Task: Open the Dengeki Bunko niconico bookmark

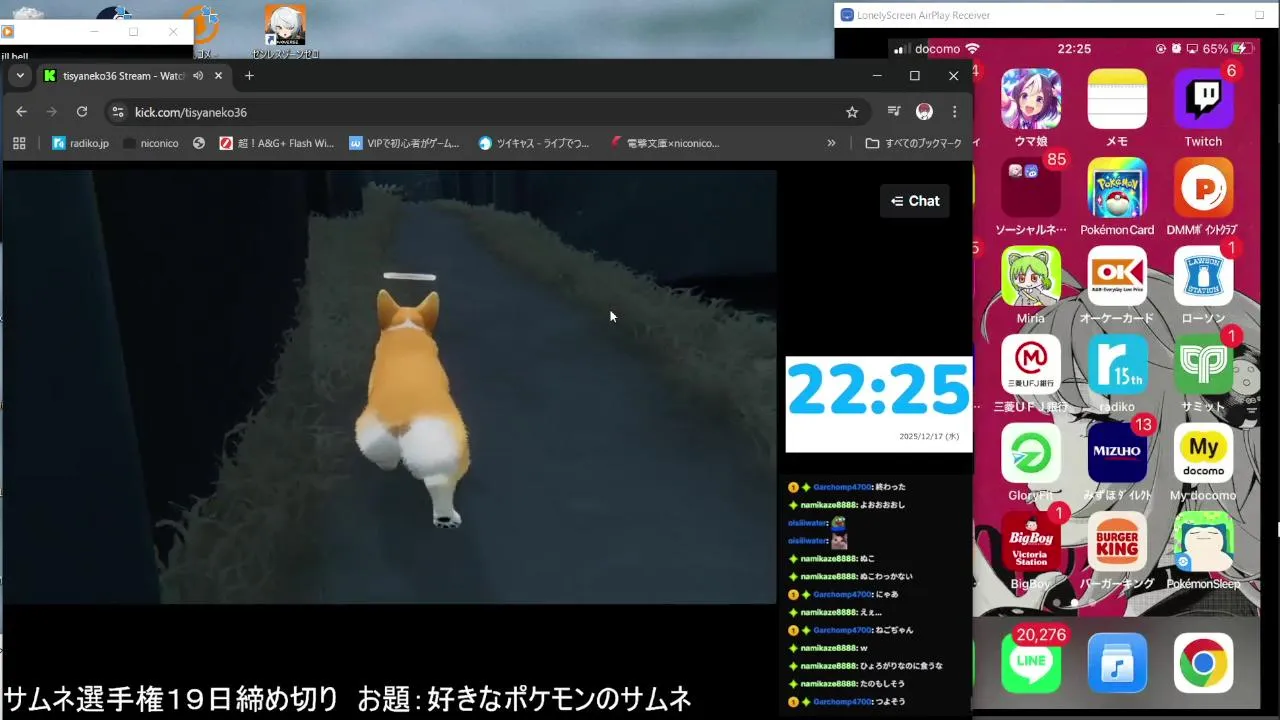Action: [x=664, y=143]
